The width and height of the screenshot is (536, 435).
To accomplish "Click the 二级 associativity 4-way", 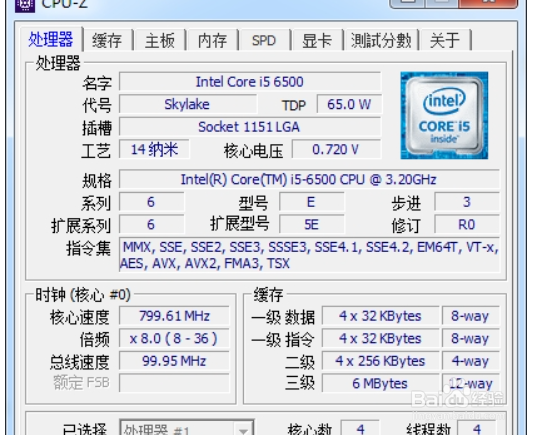I will (471, 361).
